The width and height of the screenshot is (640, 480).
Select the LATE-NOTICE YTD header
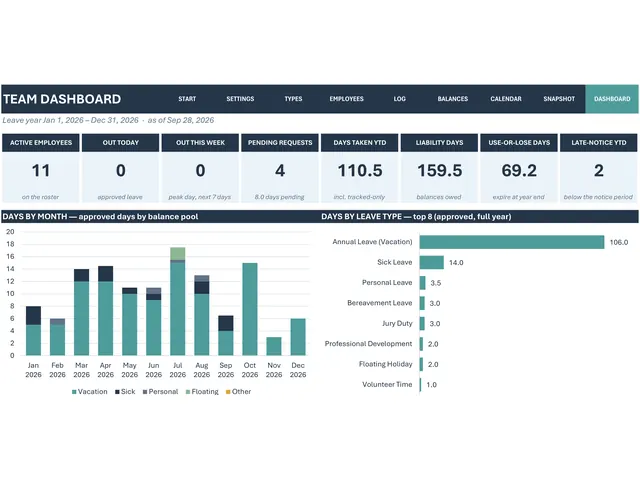[x=598, y=142]
